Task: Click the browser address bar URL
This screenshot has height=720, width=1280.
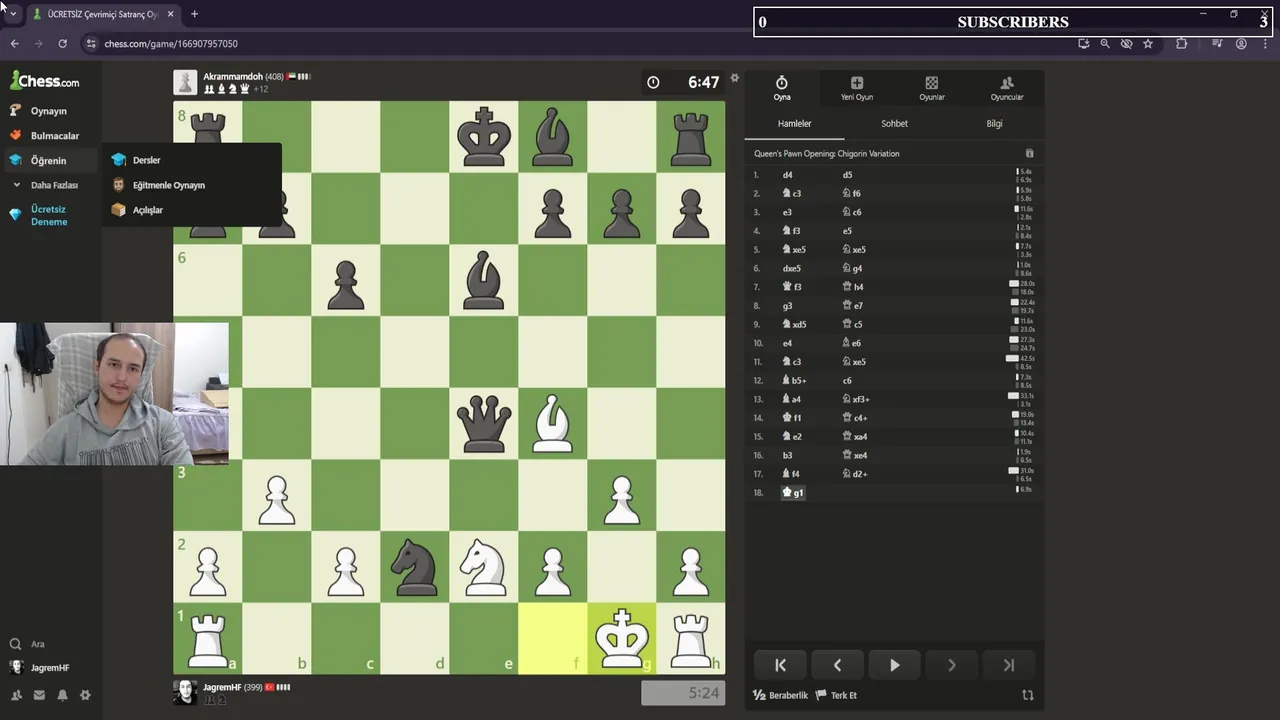Action: point(171,44)
